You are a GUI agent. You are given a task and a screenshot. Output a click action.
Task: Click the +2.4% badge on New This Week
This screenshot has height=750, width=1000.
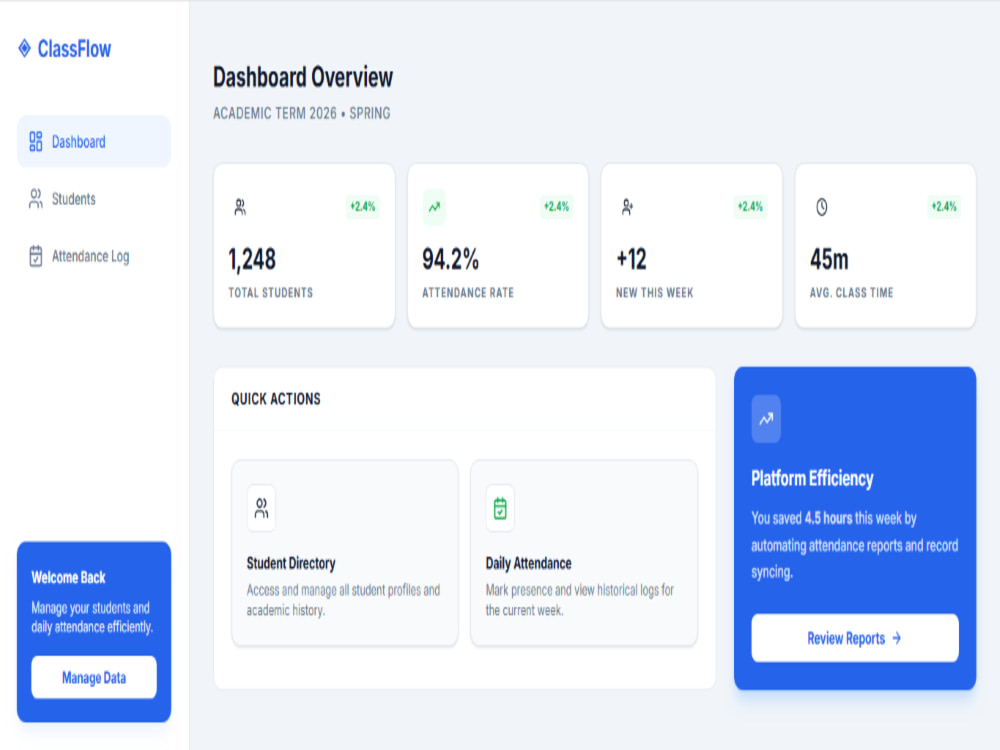(x=751, y=207)
